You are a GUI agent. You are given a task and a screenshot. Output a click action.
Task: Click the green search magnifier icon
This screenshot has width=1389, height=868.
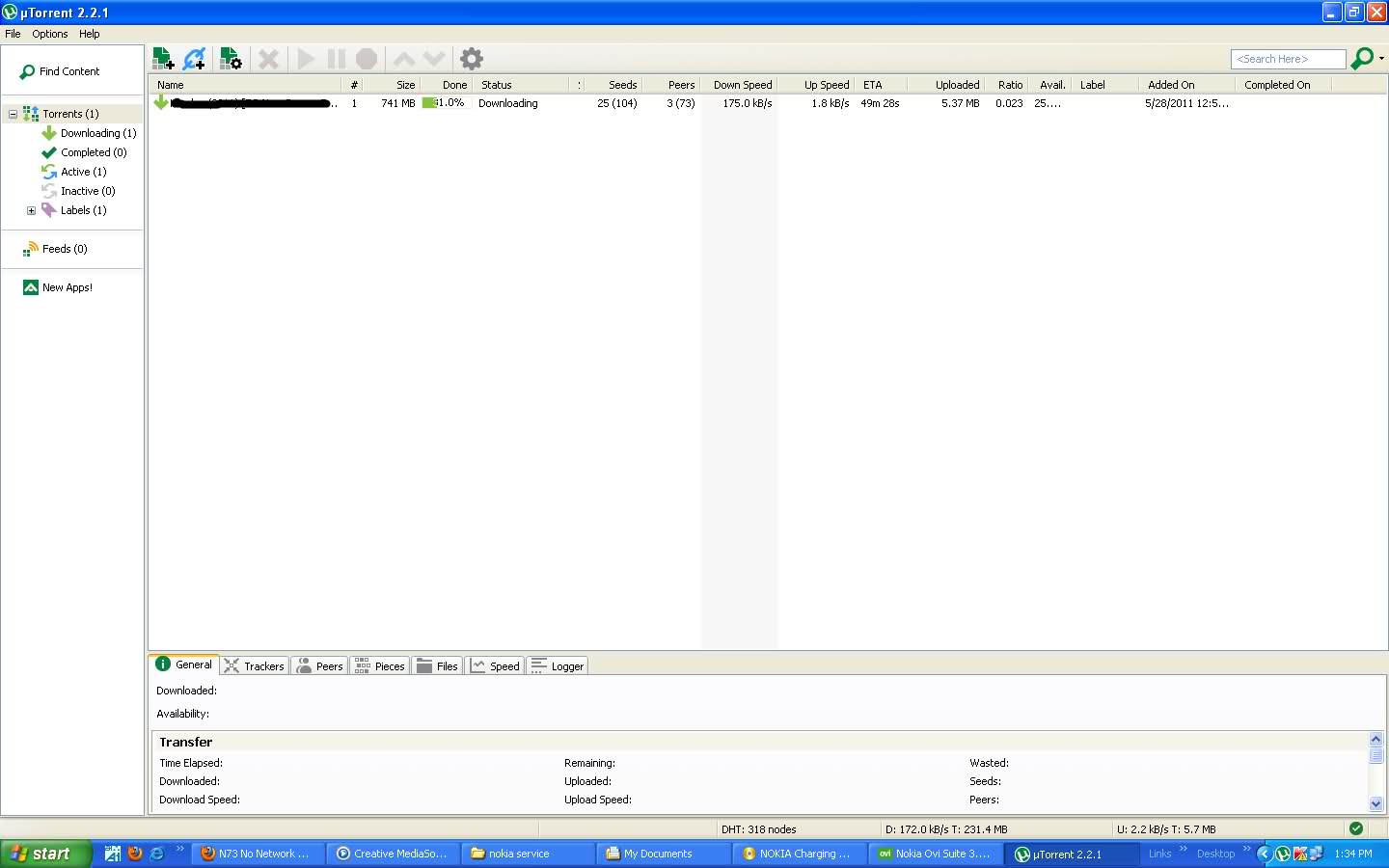(1362, 59)
